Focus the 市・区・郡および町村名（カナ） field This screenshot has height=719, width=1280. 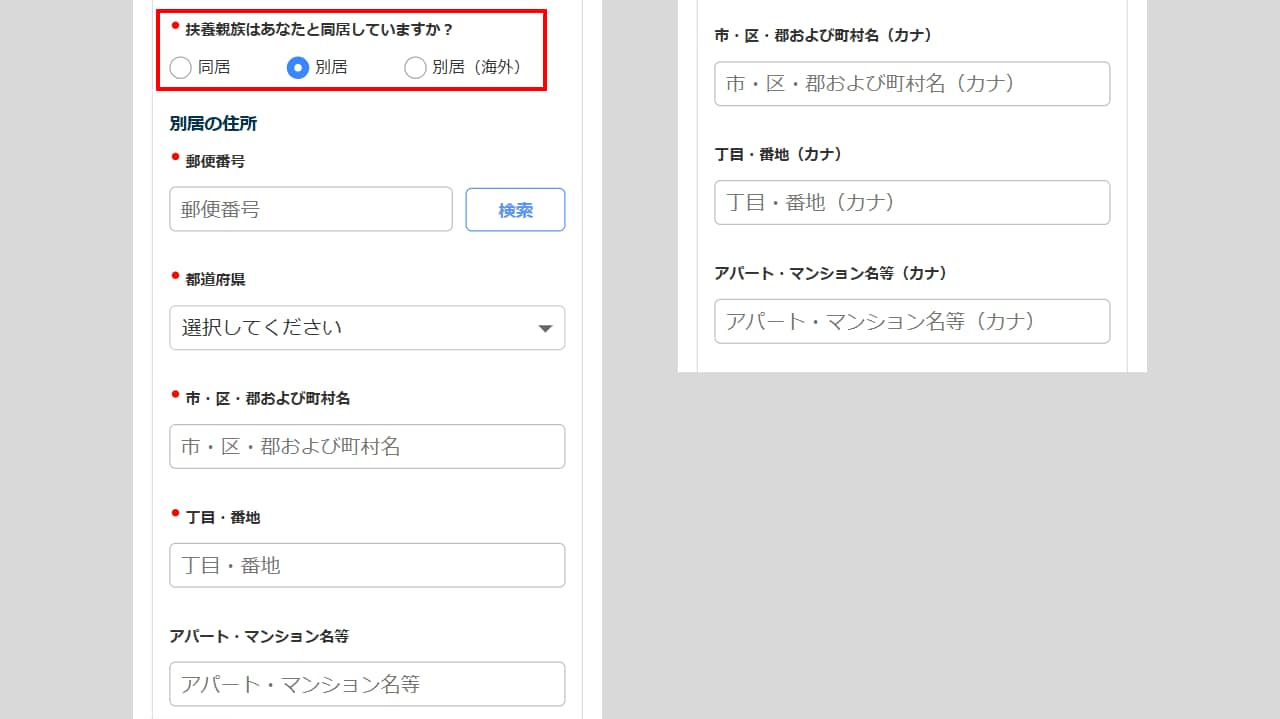tap(912, 84)
